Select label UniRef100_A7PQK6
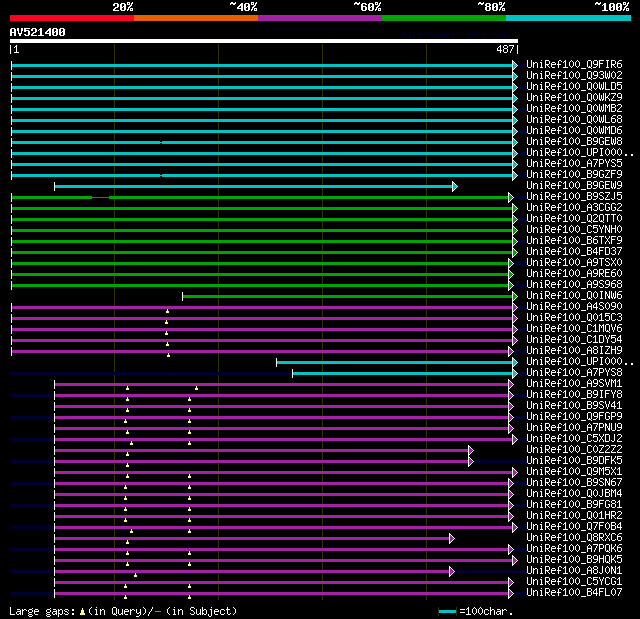 (x=574, y=549)
